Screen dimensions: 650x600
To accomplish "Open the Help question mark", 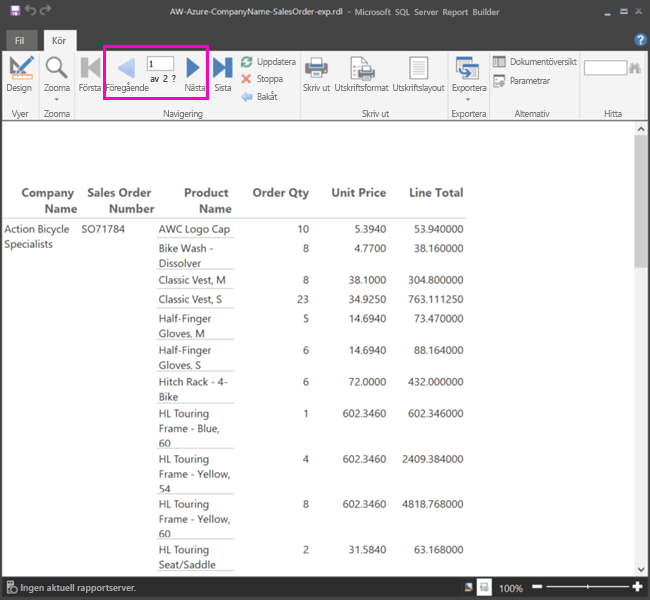I will point(640,40).
